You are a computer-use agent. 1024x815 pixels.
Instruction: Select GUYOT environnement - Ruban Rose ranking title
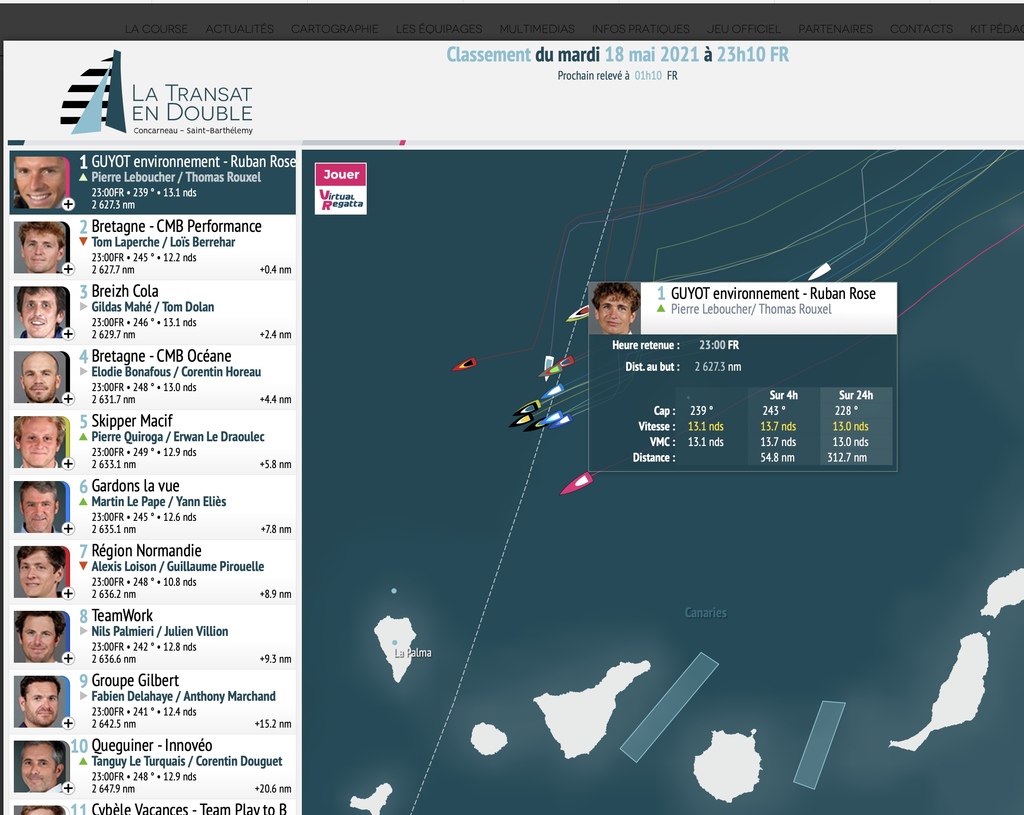click(x=193, y=161)
